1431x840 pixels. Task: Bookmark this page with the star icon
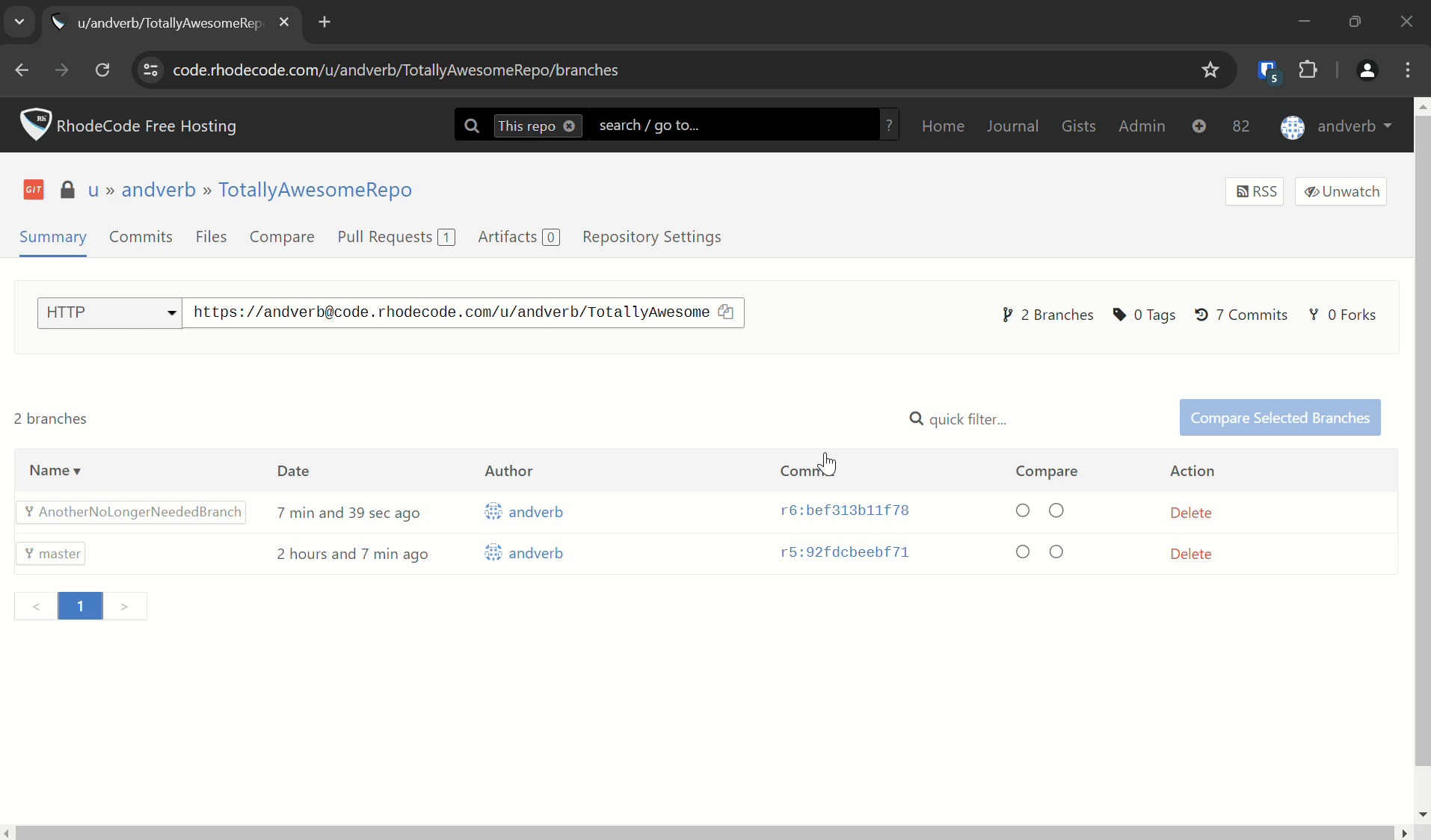coord(1210,70)
